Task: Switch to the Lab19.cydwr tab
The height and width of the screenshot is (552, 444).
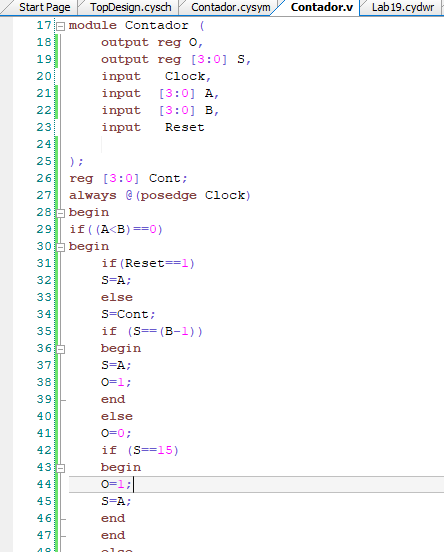Action: pyautogui.click(x=403, y=7)
